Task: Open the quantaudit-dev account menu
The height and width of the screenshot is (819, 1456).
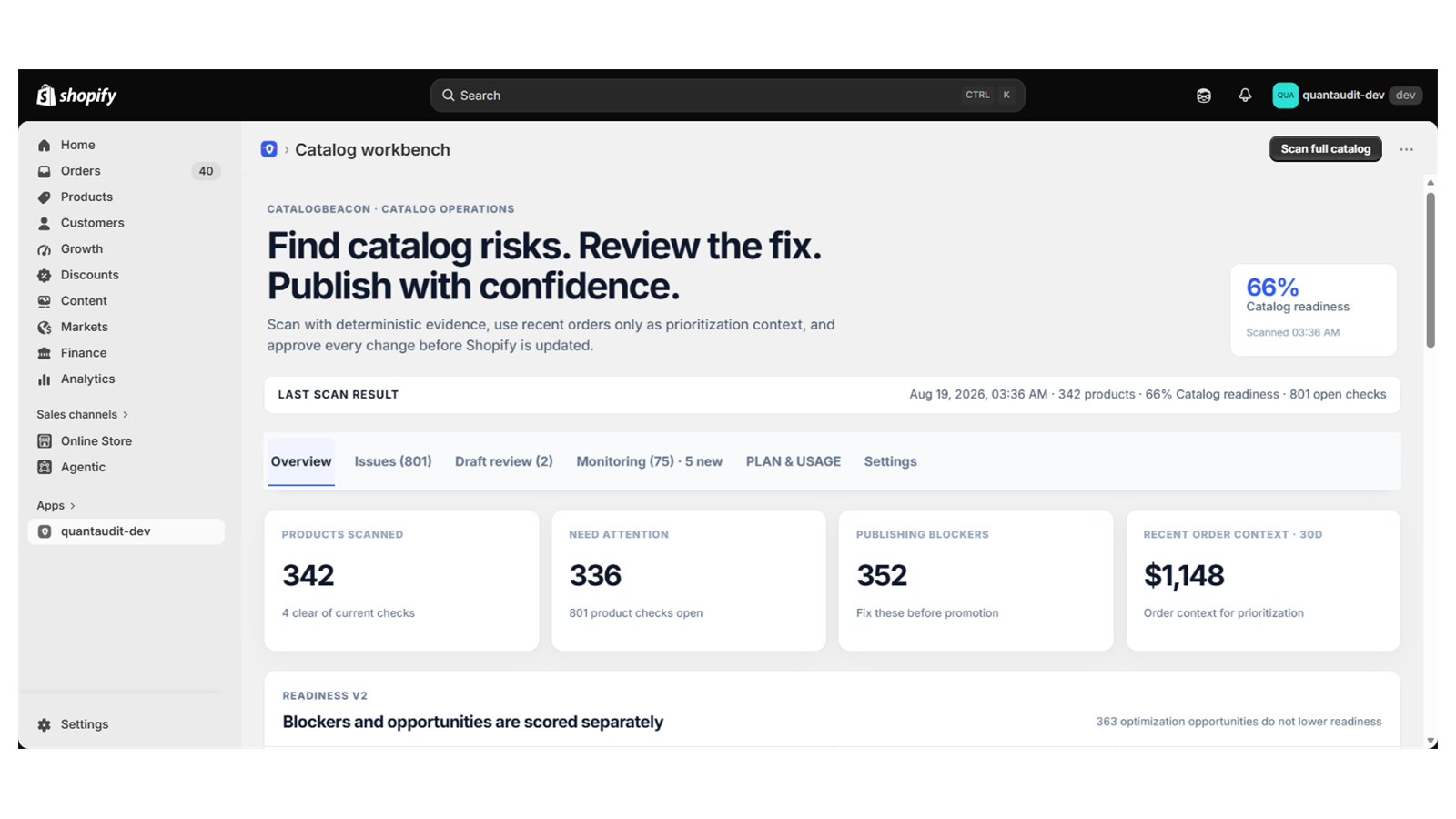Action: pos(1347,96)
